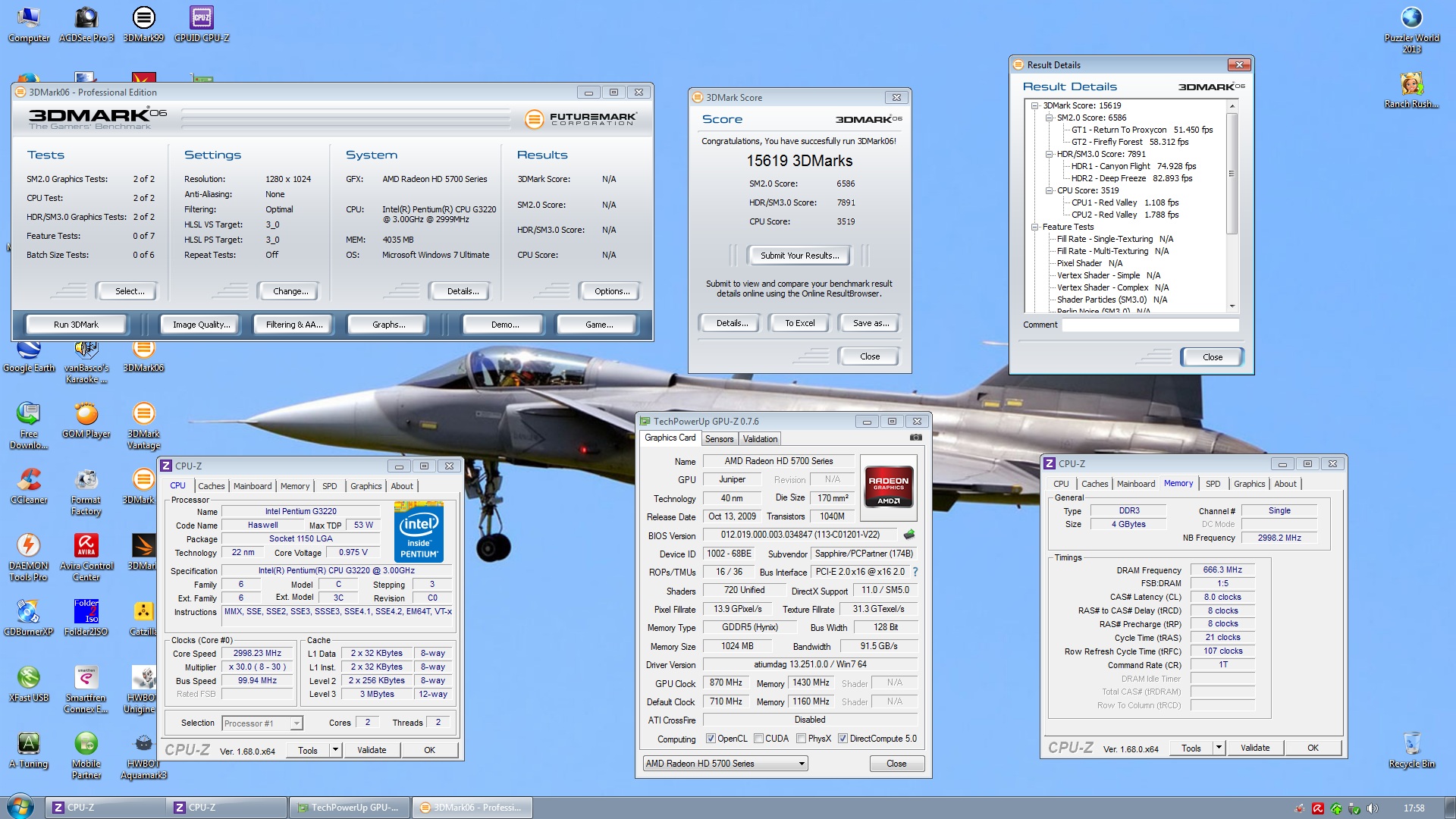Screen dimensions: 1456x819
Task: Open the ACDSee Pro 3 desktop icon
Action: coord(86,24)
